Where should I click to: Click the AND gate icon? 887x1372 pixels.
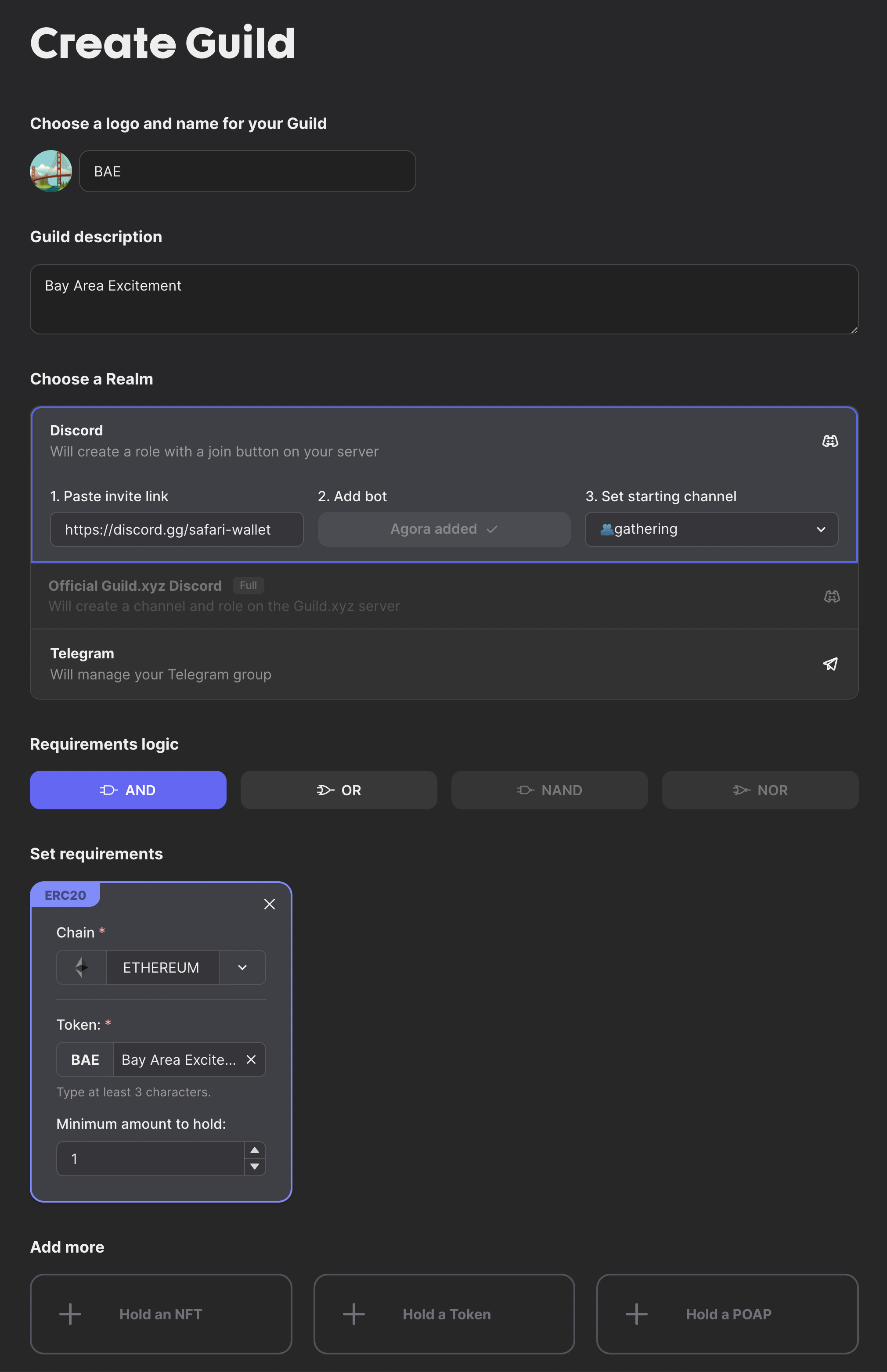(x=109, y=790)
